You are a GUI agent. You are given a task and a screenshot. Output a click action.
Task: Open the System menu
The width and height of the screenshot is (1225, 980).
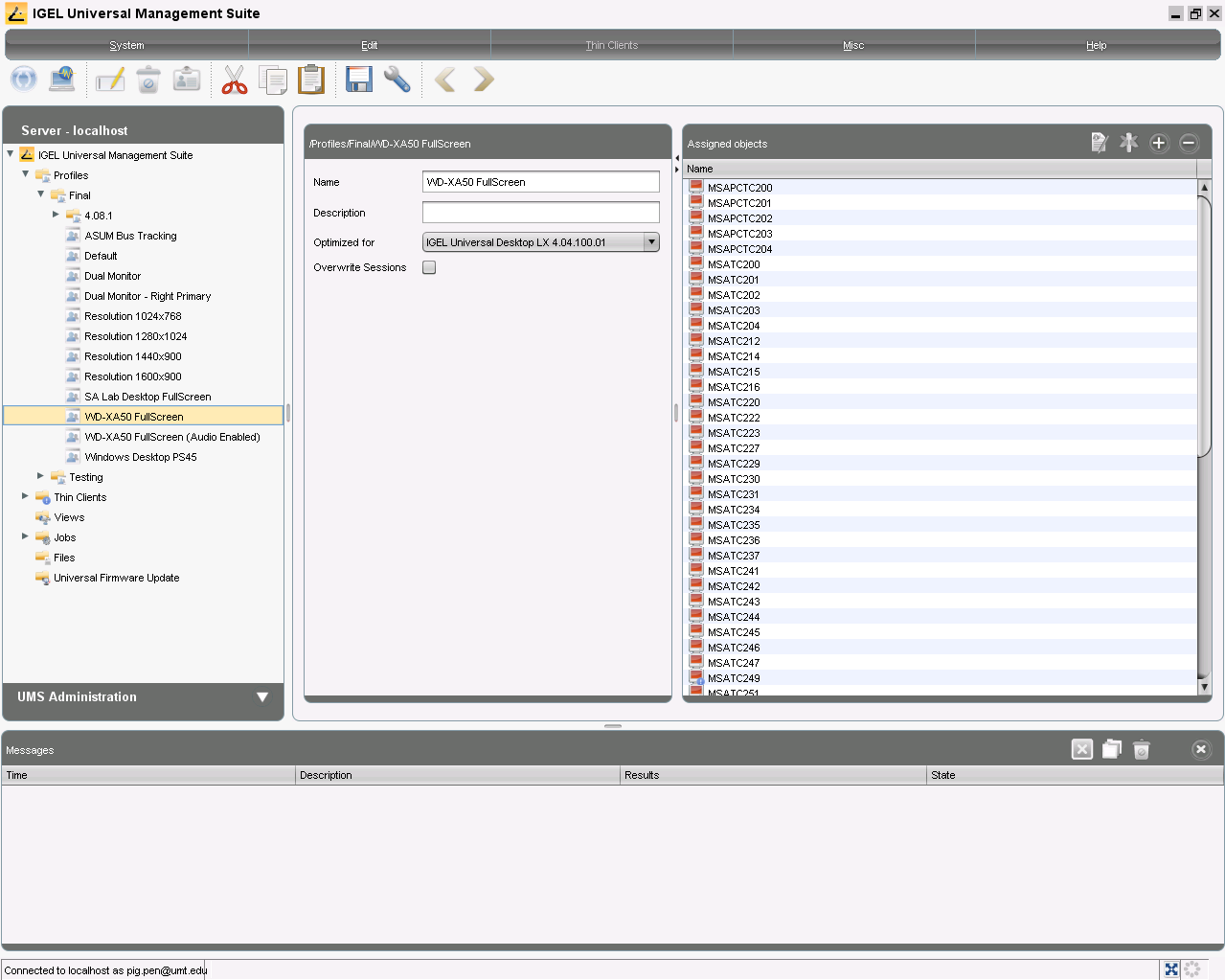(x=126, y=45)
